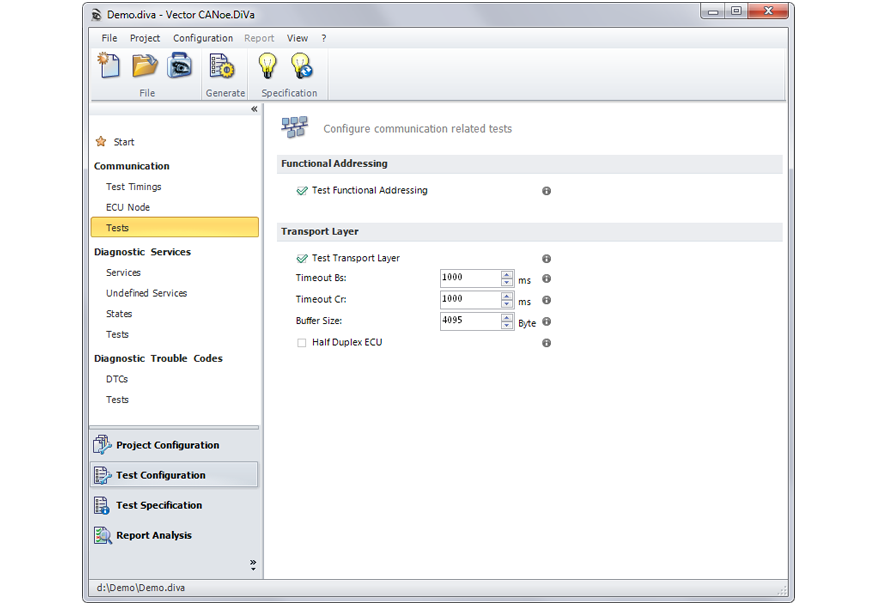The width and height of the screenshot is (880, 605).
Task: Open the ? help menu
Action: (324, 38)
